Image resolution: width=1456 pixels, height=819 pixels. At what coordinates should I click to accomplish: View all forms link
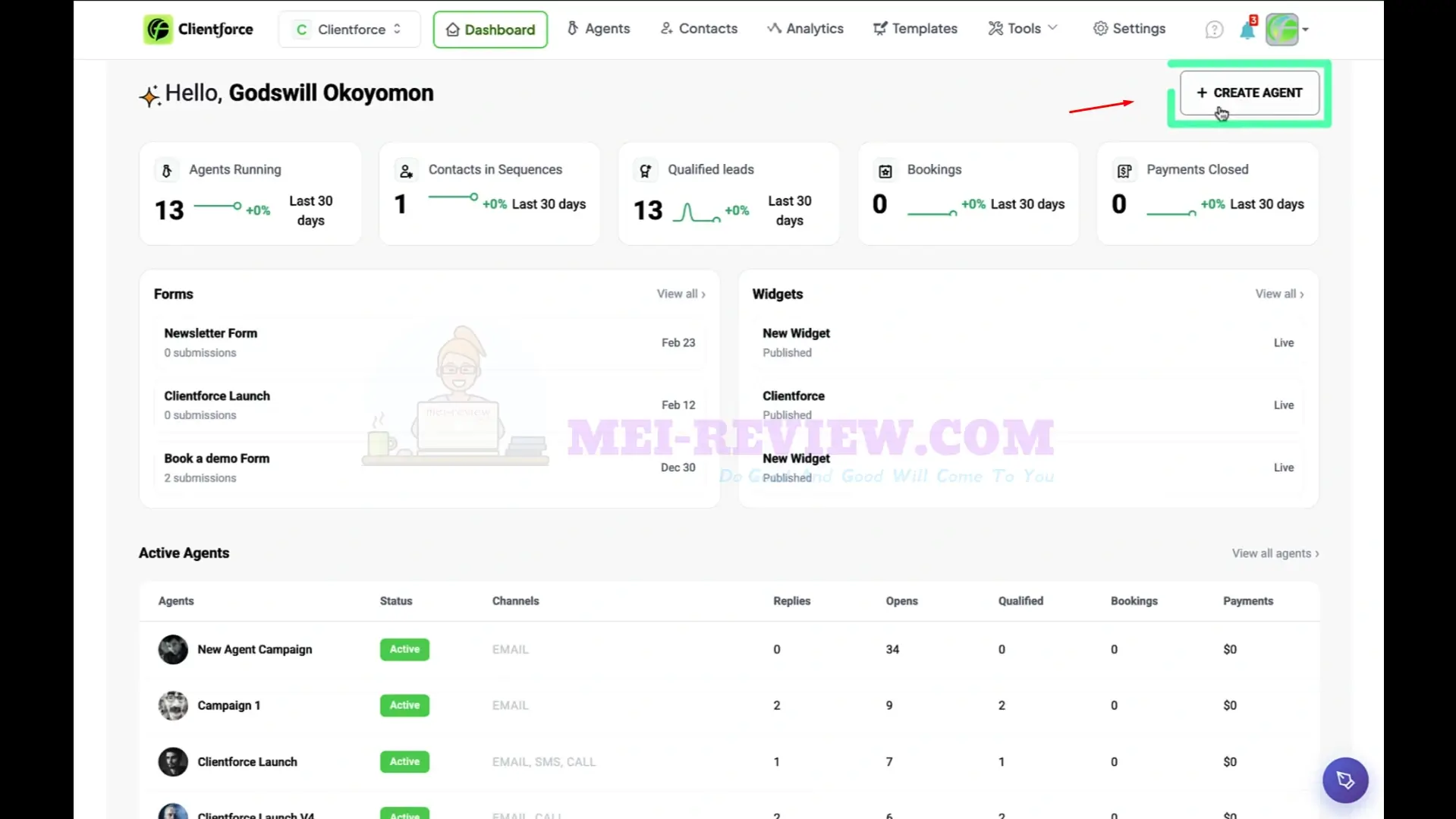(x=681, y=294)
